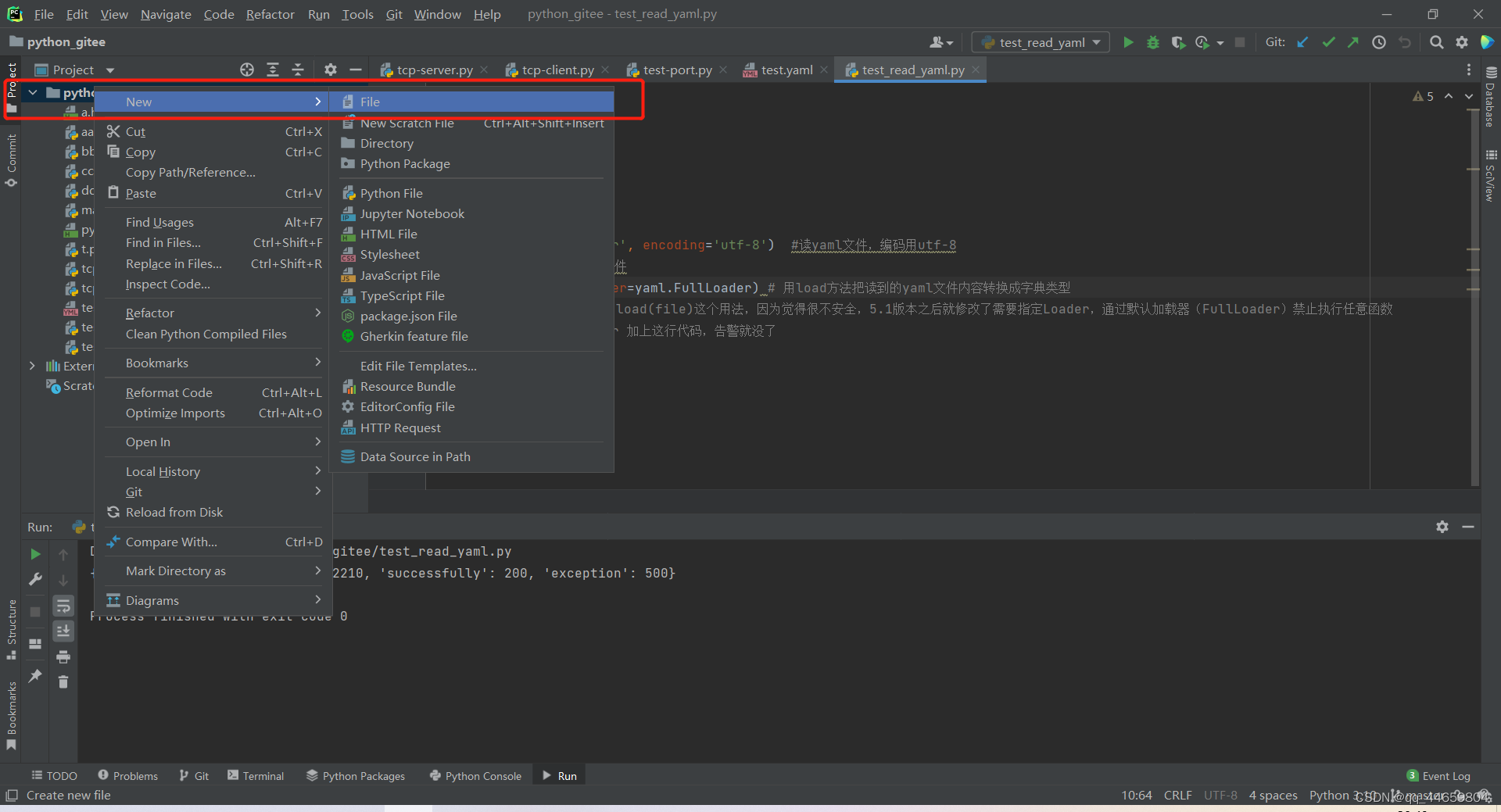Close the test_read_yaml.py tab
The width and height of the screenshot is (1501, 812).
click(x=976, y=70)
